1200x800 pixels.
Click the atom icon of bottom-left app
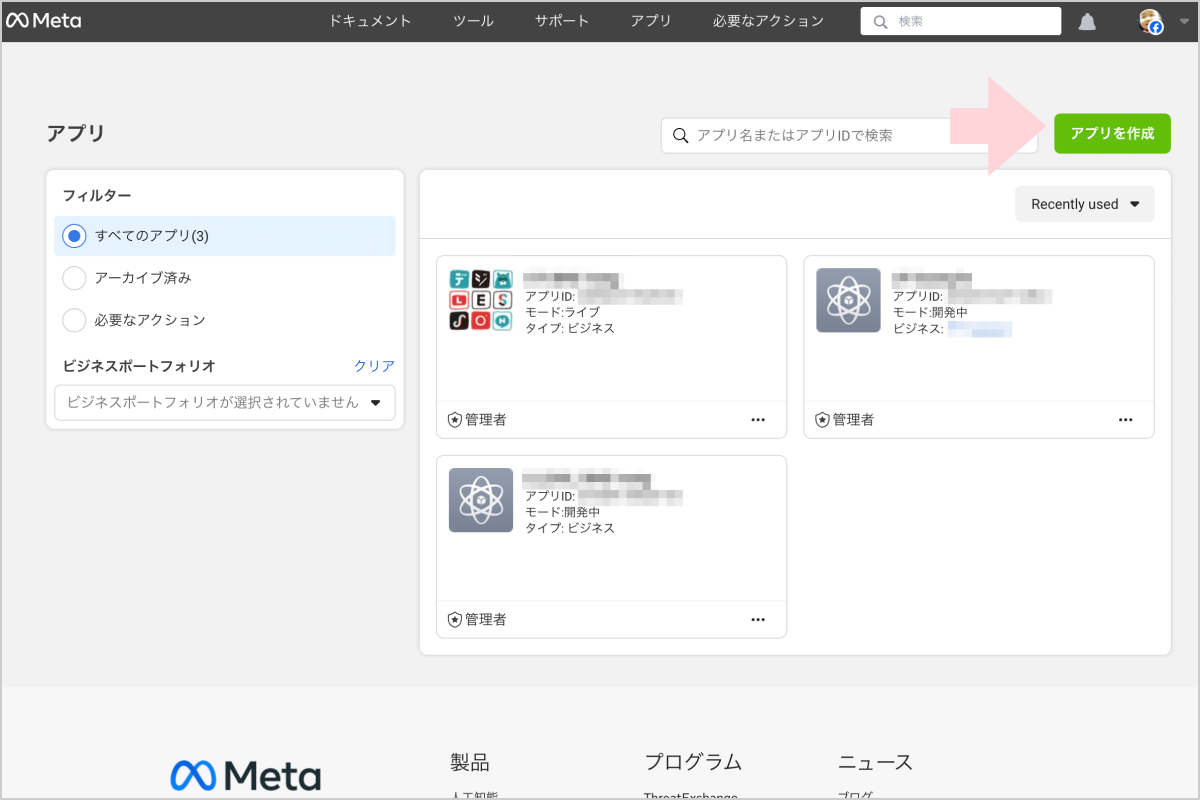pos(481,500)
